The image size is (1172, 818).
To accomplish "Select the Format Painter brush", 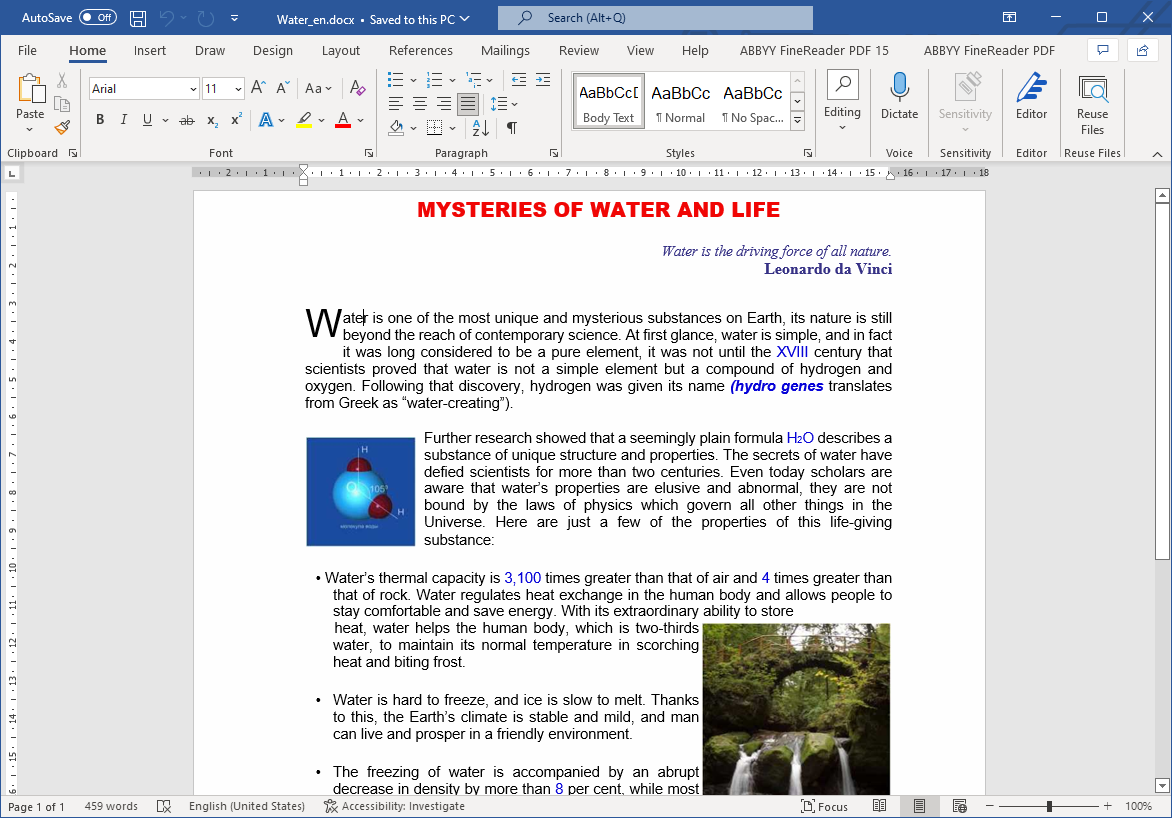I will coord(62,128).
